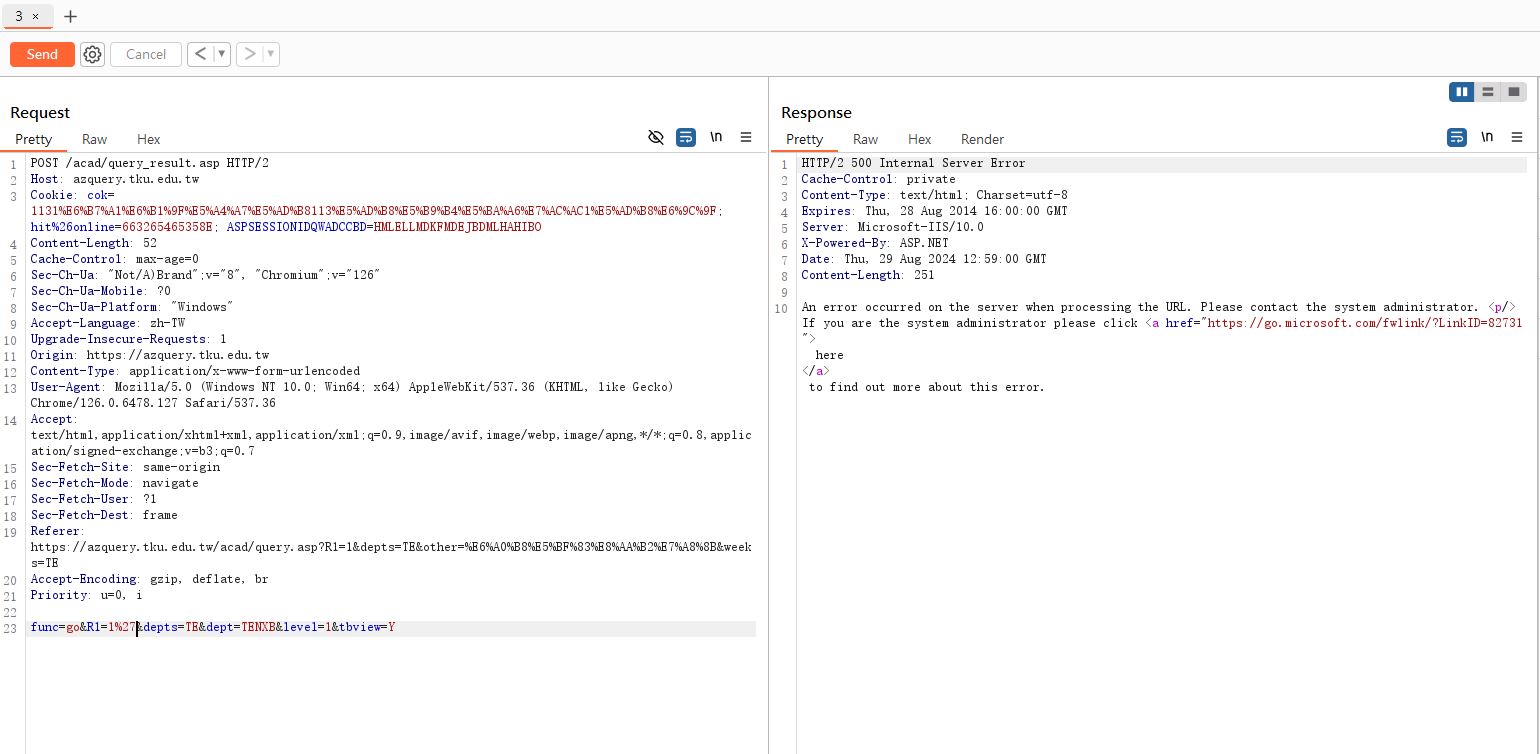The height and width of the screenshot is (754, 1540).
Task: Click the Date: Thu, 29 Aug 2024 response header
Action: [x=924, y=259]
